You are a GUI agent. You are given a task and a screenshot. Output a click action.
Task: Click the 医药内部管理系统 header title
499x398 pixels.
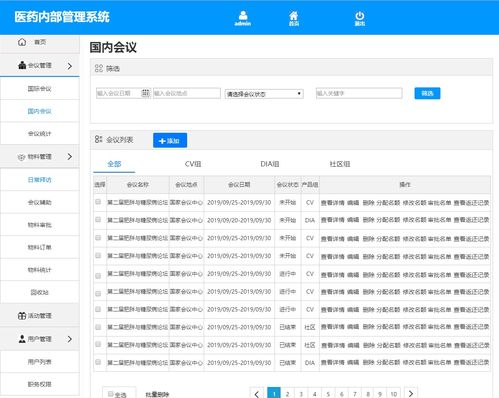click(62, 17)
